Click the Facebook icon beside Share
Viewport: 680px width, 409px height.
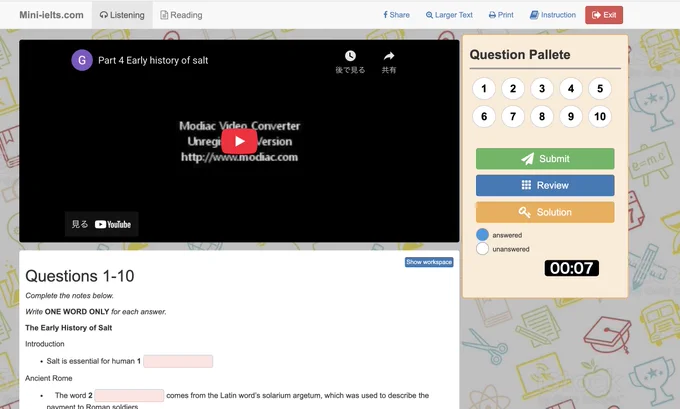(x=385, y=15)
